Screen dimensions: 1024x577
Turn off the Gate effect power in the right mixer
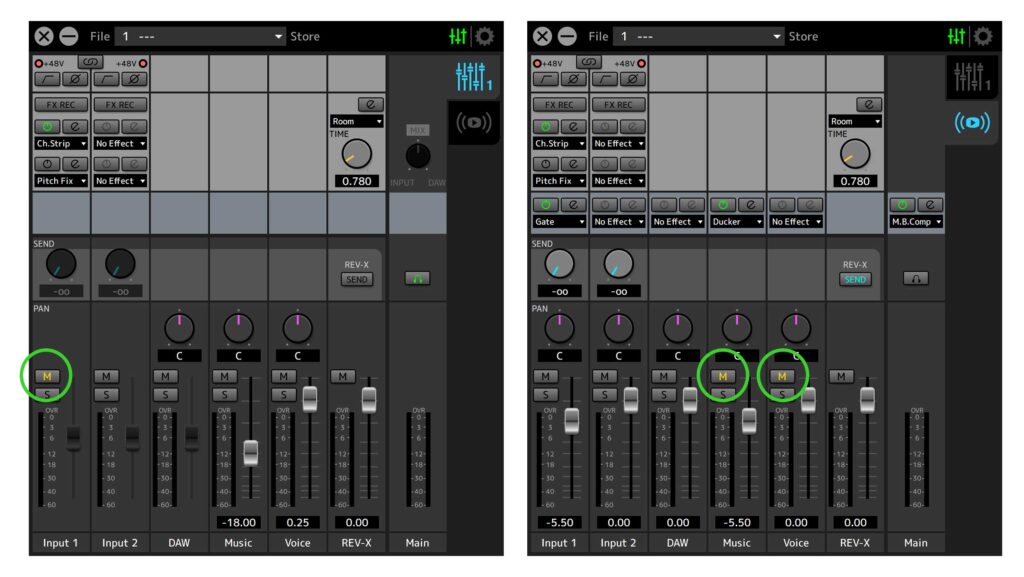click(x=547, y=204)
